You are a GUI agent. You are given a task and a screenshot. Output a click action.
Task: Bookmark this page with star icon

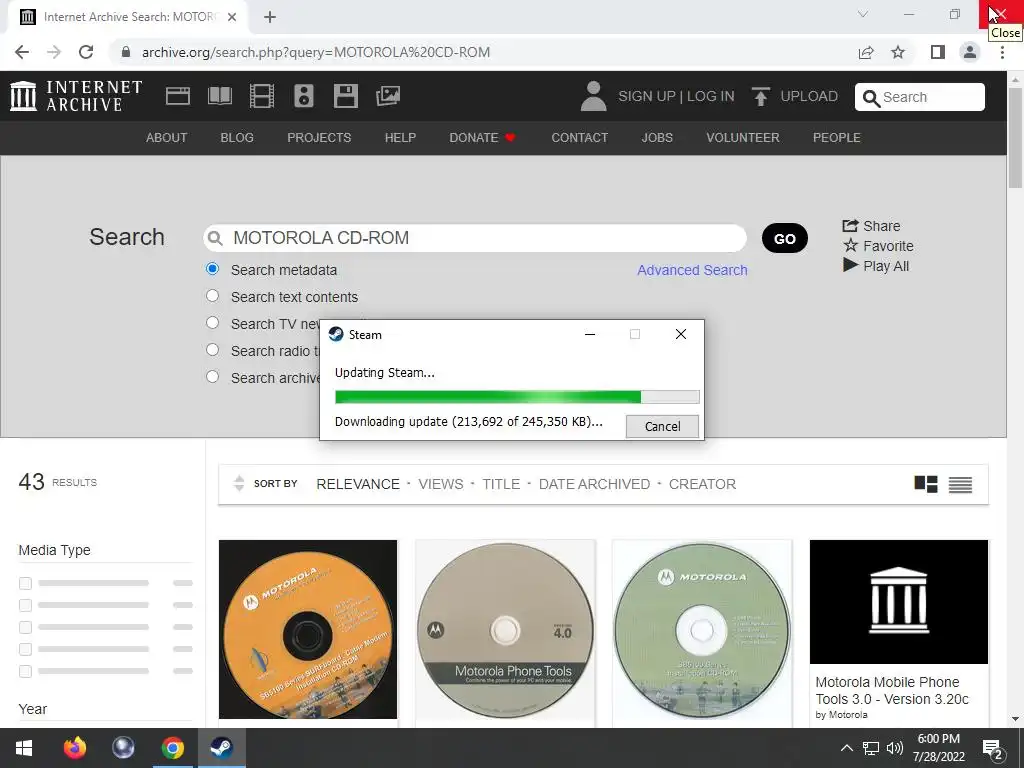point(898,52)
